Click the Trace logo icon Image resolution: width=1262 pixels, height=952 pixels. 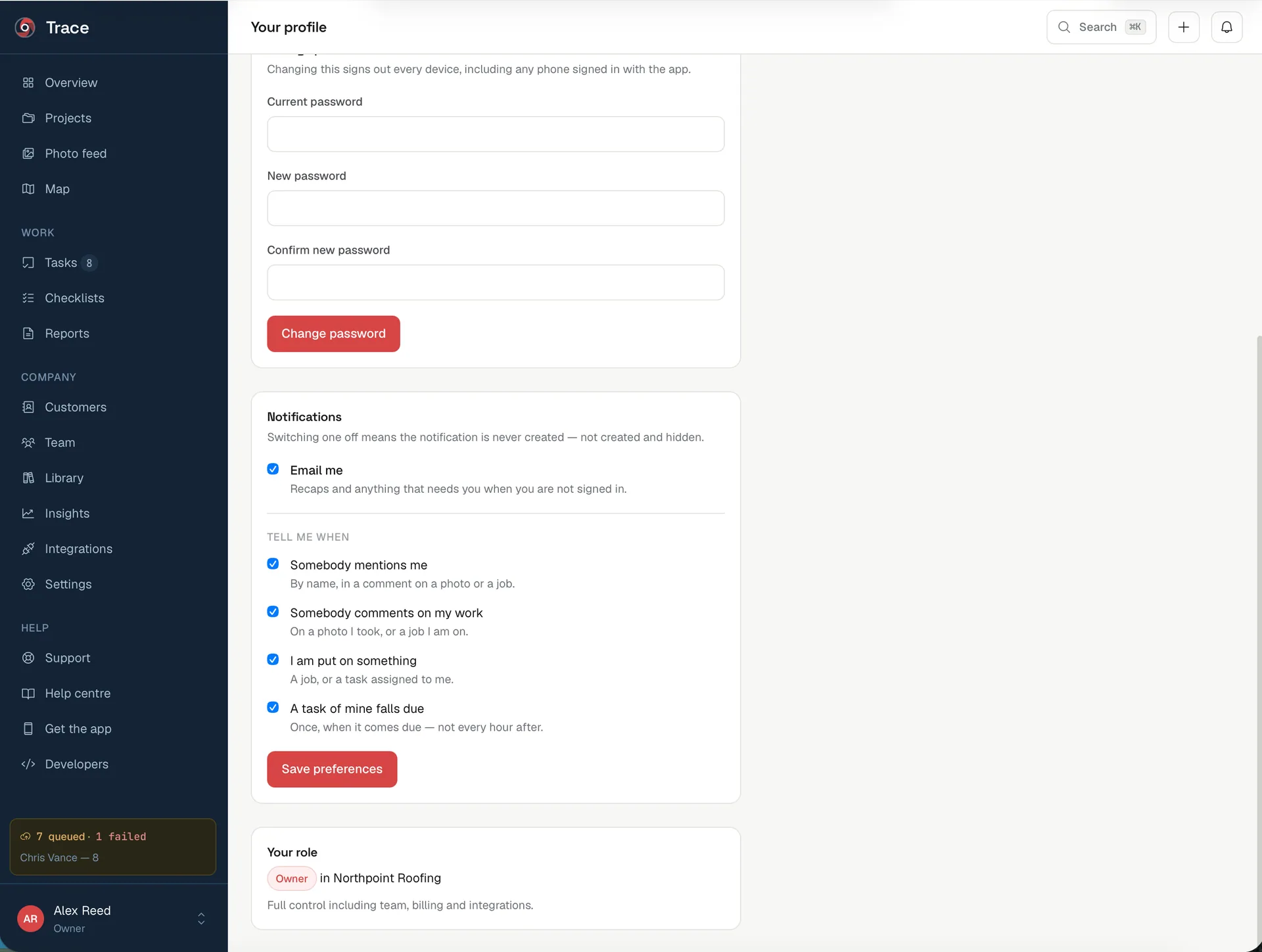[x=25, y=28]
